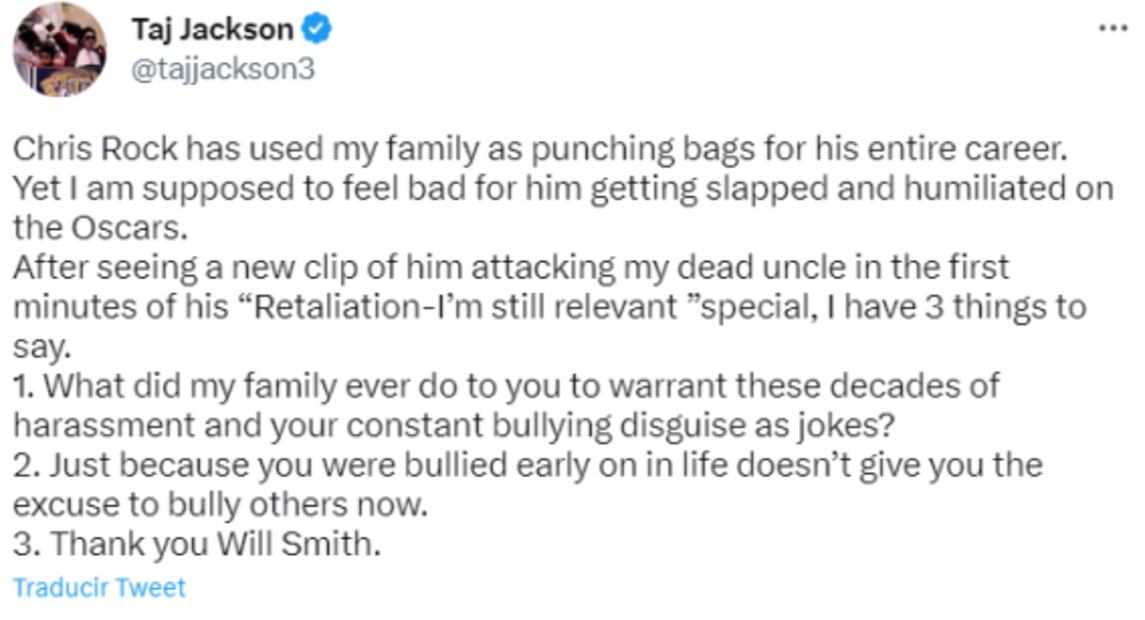The image size is (1145, 620).
Task: Click the single word "say." line
Action: pos(41,346)
